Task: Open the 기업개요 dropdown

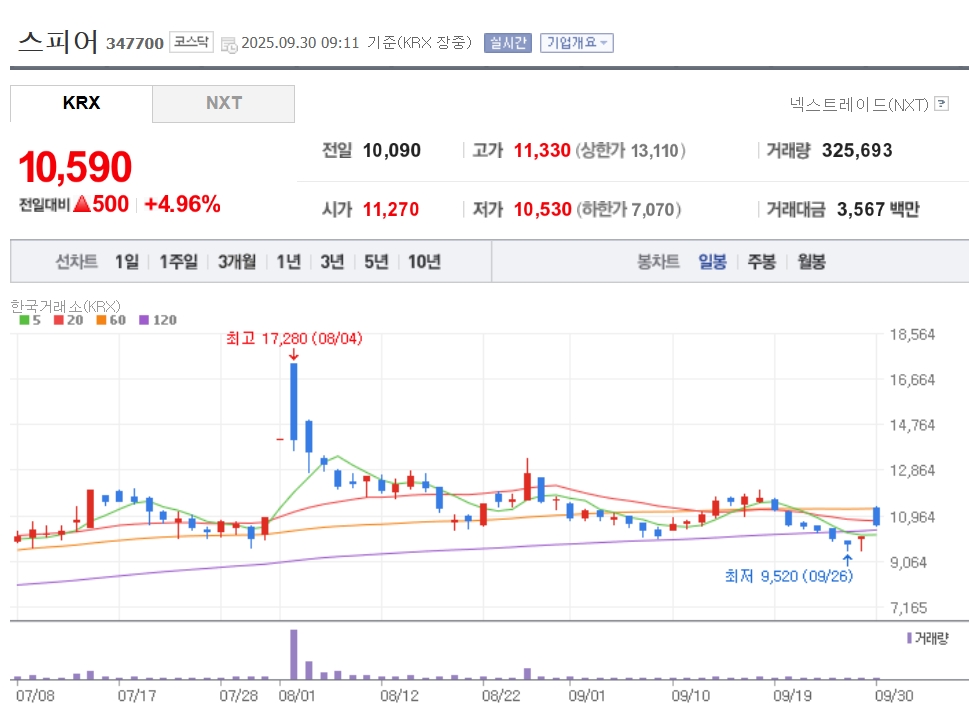Action: coord(577,43)
